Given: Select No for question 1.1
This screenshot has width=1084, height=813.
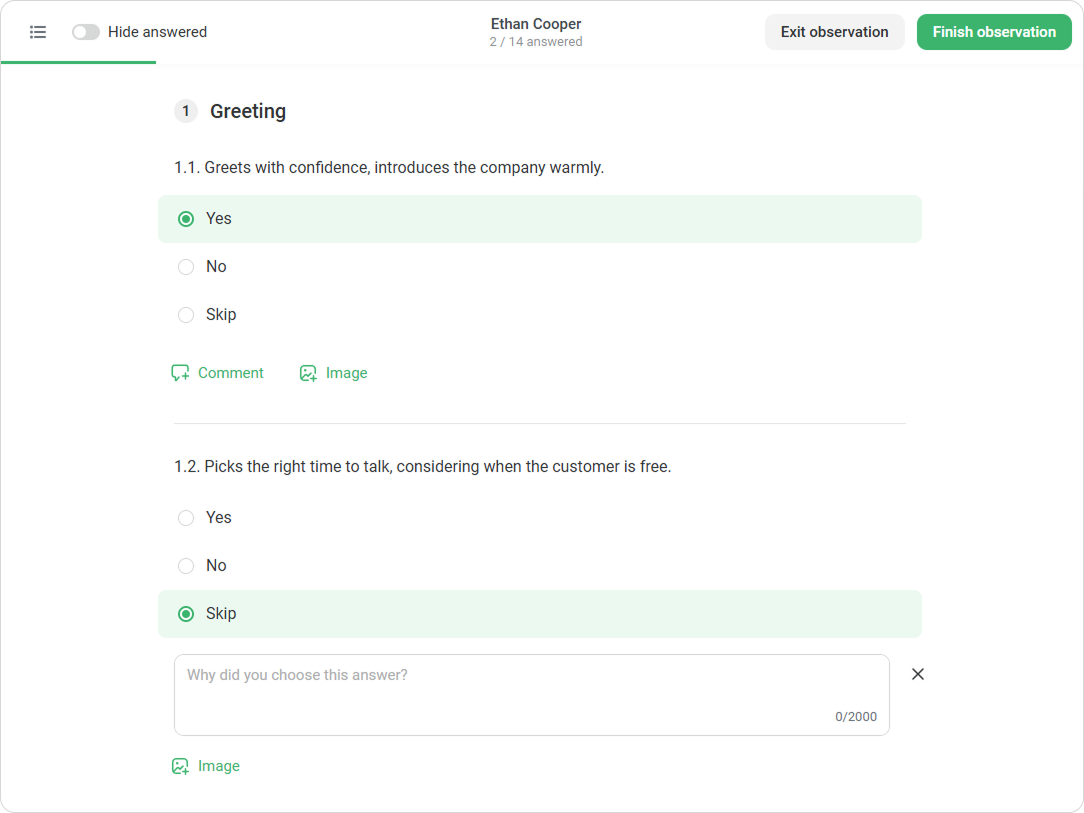Looking at the screenshot, I should [539, 267].
